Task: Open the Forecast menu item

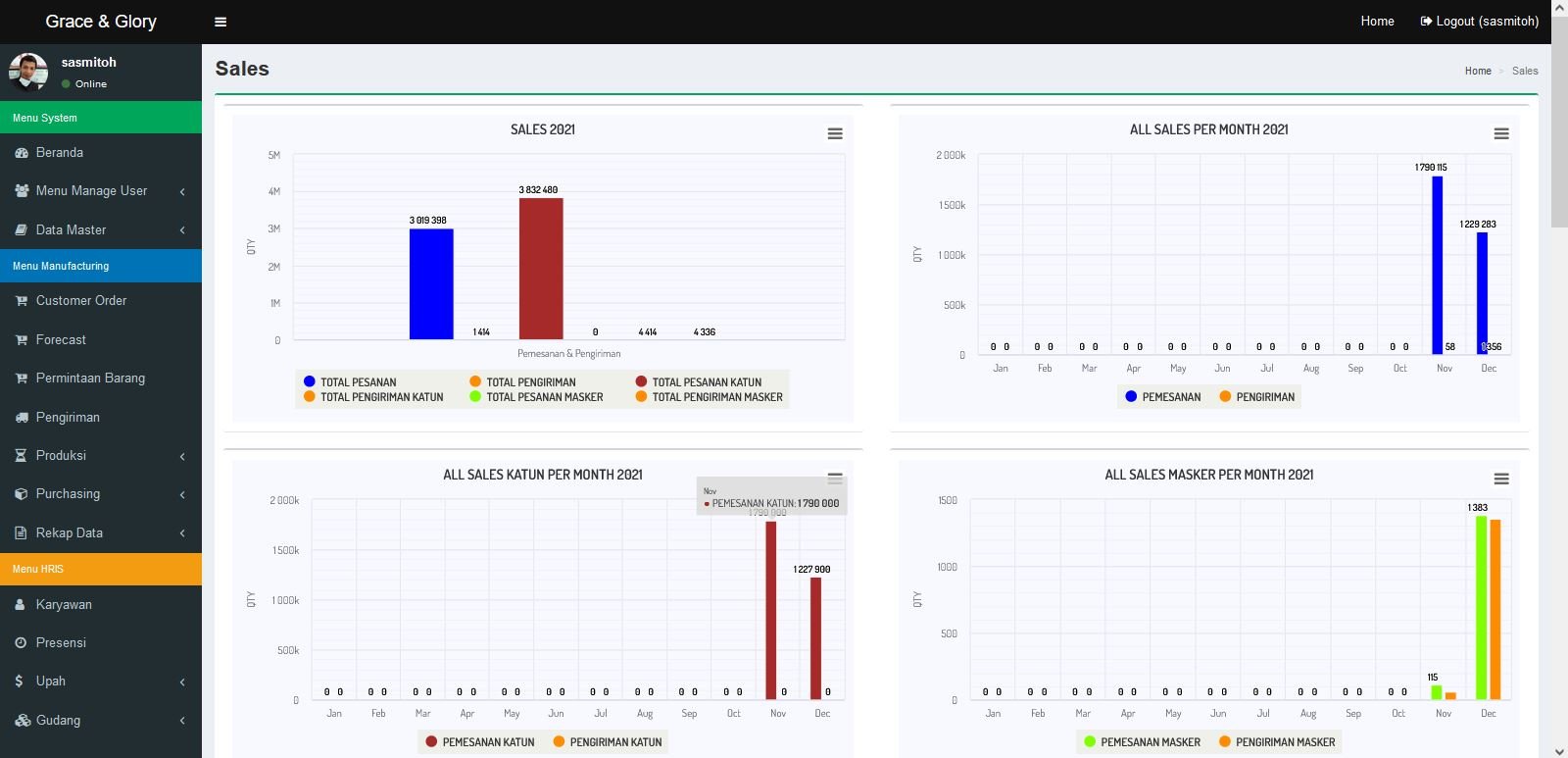Action: point(61,340)
